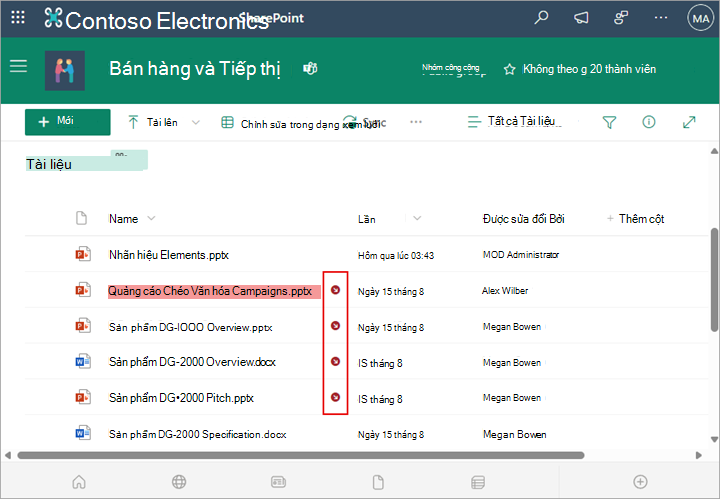The height and width of the screenshot is (499, 720).
Task: Click checked-out icon for Quảng cáo Chéo Campaigns
Action: tap(336, 290)
